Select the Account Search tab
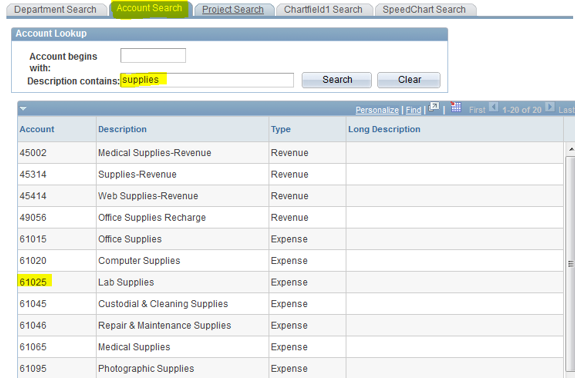The width and height of the screenshot is (575, 385). pyautogui.click(x=149, y=8)
